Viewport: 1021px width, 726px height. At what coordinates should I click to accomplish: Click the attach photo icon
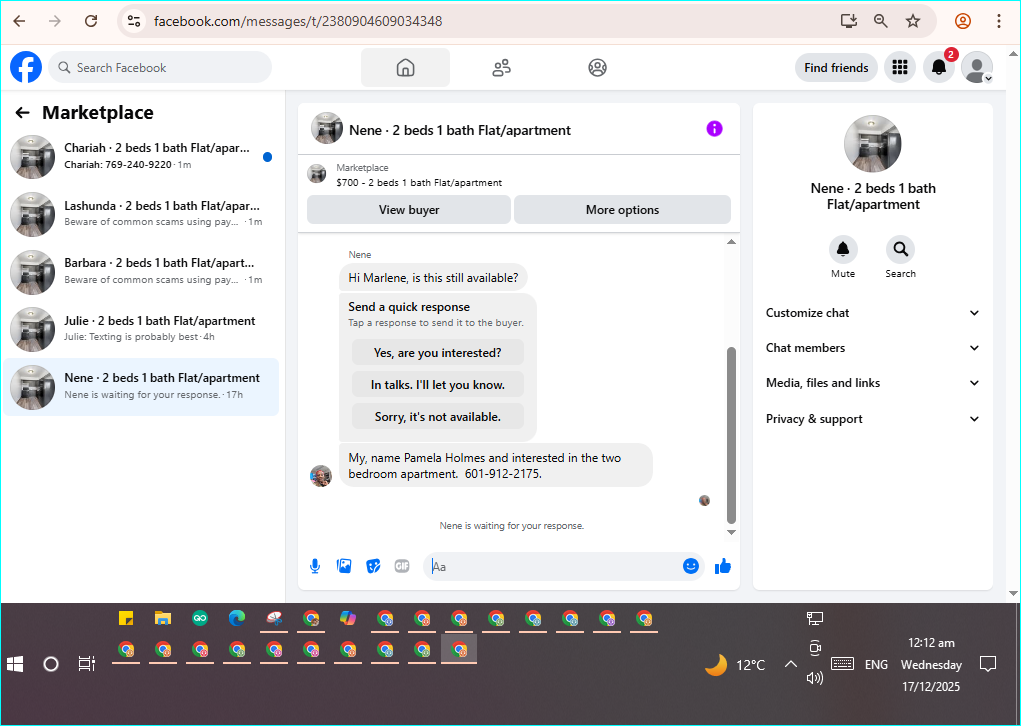point(344,566)
